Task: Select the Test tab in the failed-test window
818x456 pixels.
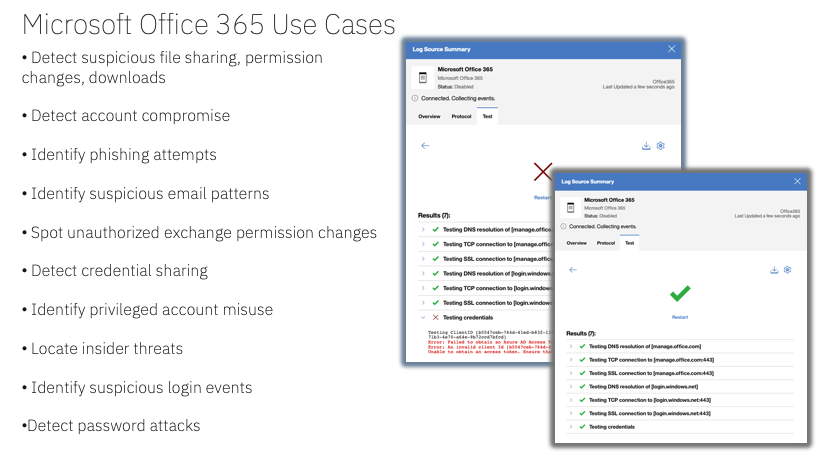Action: coord(487,116)
